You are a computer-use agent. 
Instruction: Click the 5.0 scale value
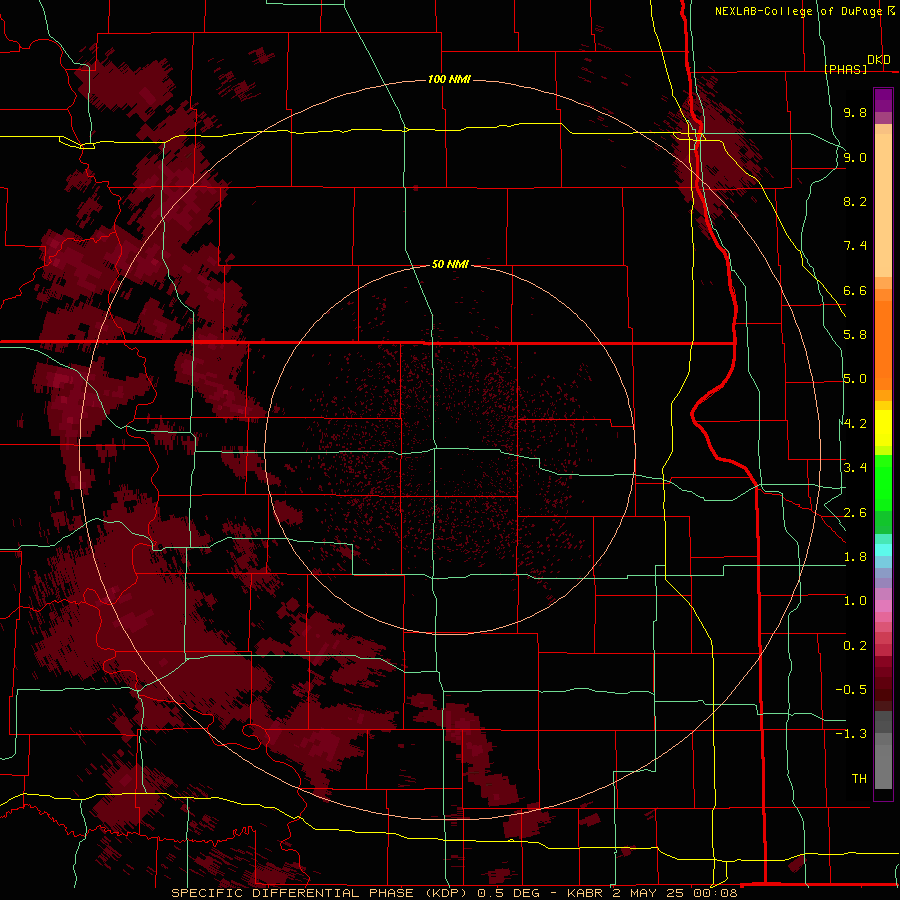pyautogui.click(x=855, y=379)
